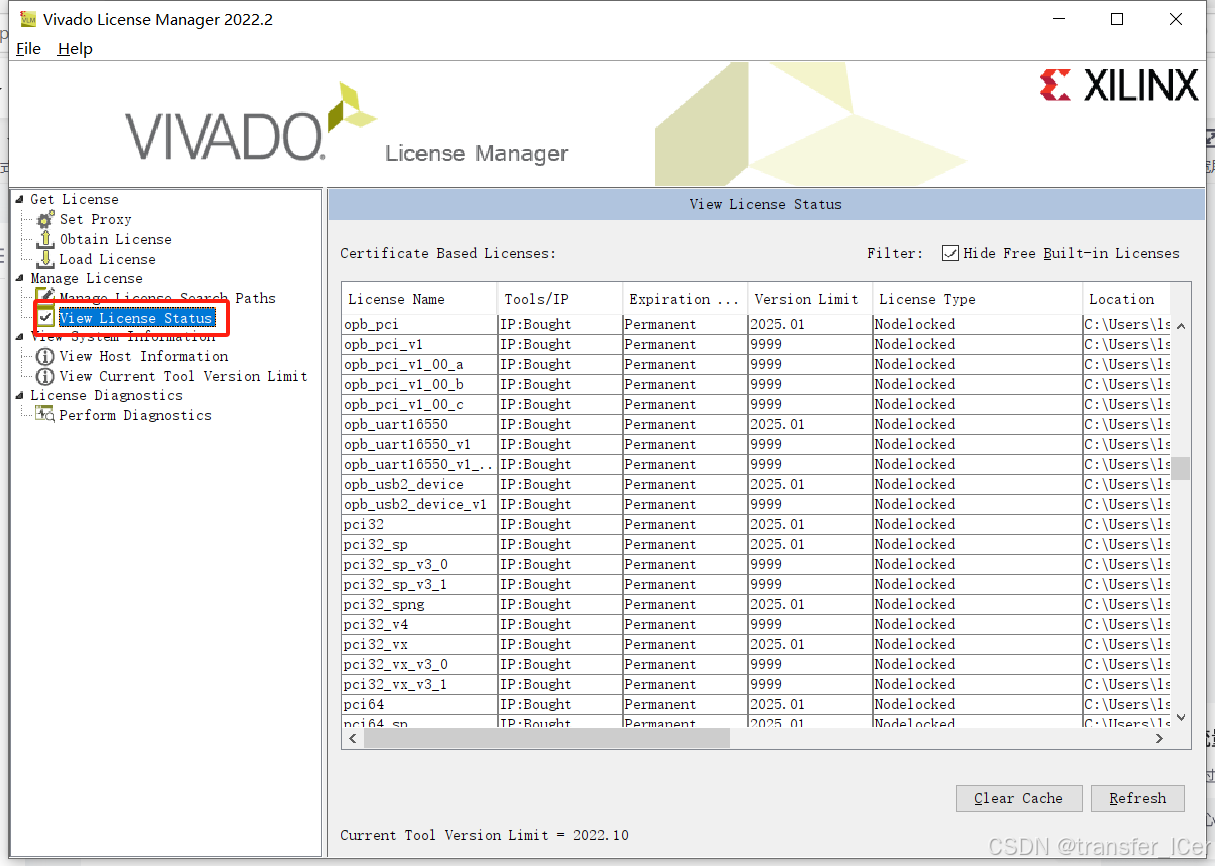Sort by License Type column header
This screenshot has height=866, width=1215.
coord(976,299)
